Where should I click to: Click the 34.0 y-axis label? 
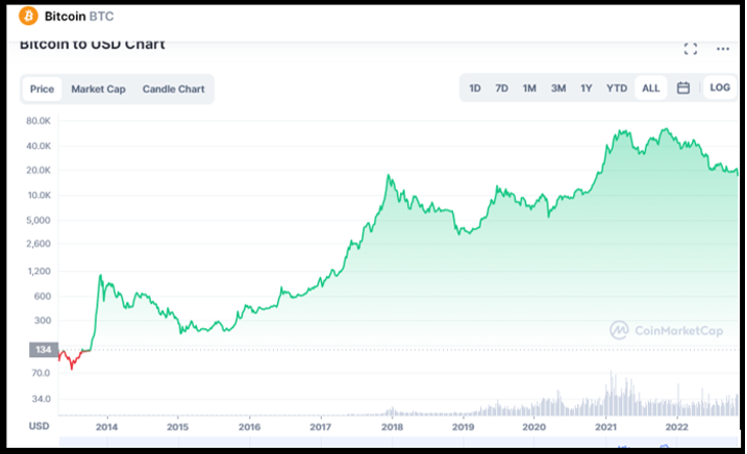[x=41, y=399]
